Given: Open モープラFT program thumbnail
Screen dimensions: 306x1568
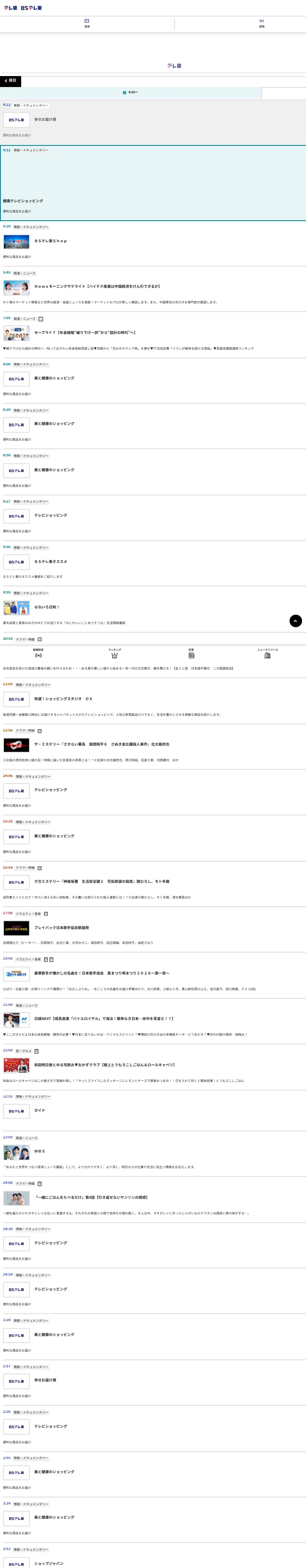Looking at the screenshot, I should pyautogui.click(x=16, y=333).
